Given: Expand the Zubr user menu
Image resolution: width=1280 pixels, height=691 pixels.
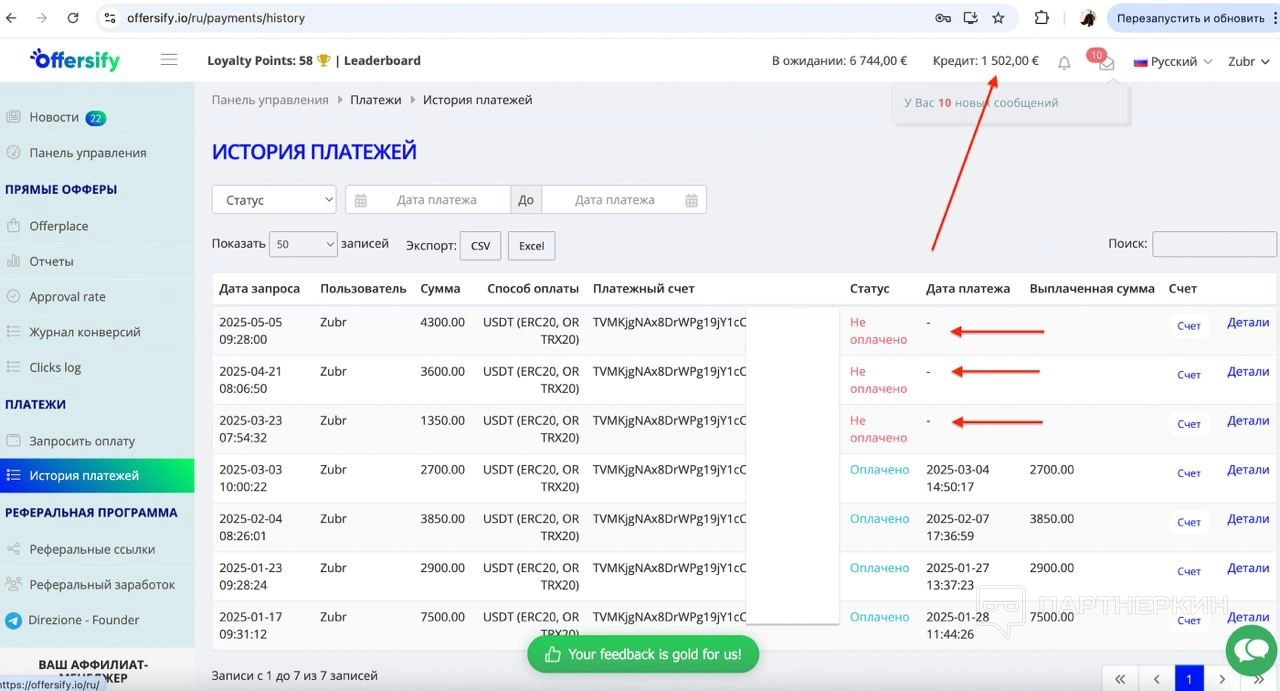Looking at the screenshot, I should pyautogui.click(x=1247, y=61).
